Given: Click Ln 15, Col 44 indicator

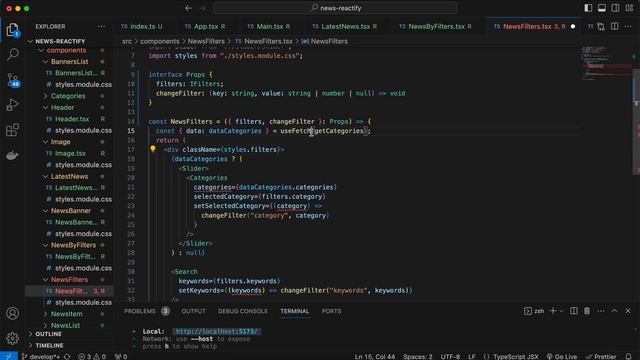Looking at the screenshot, I should (375, 356).
